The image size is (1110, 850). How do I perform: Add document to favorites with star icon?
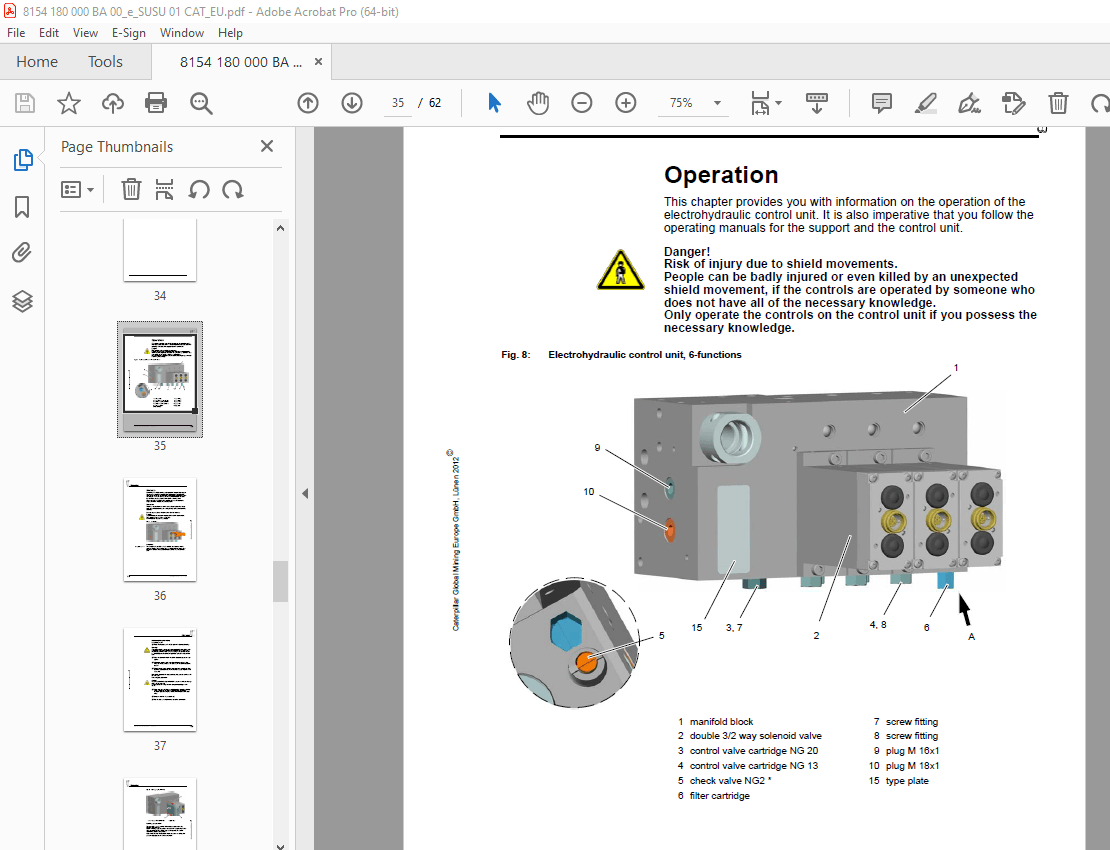pyautogui.click(x=69, y=103)
